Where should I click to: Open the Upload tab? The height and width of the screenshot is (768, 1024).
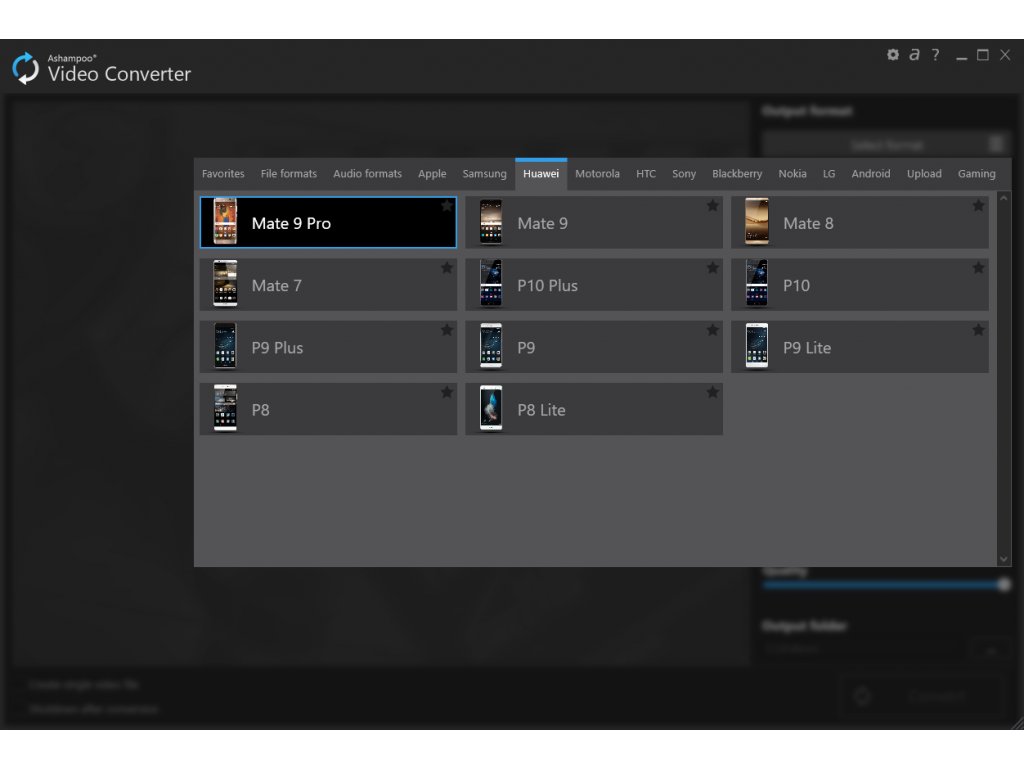924,174
